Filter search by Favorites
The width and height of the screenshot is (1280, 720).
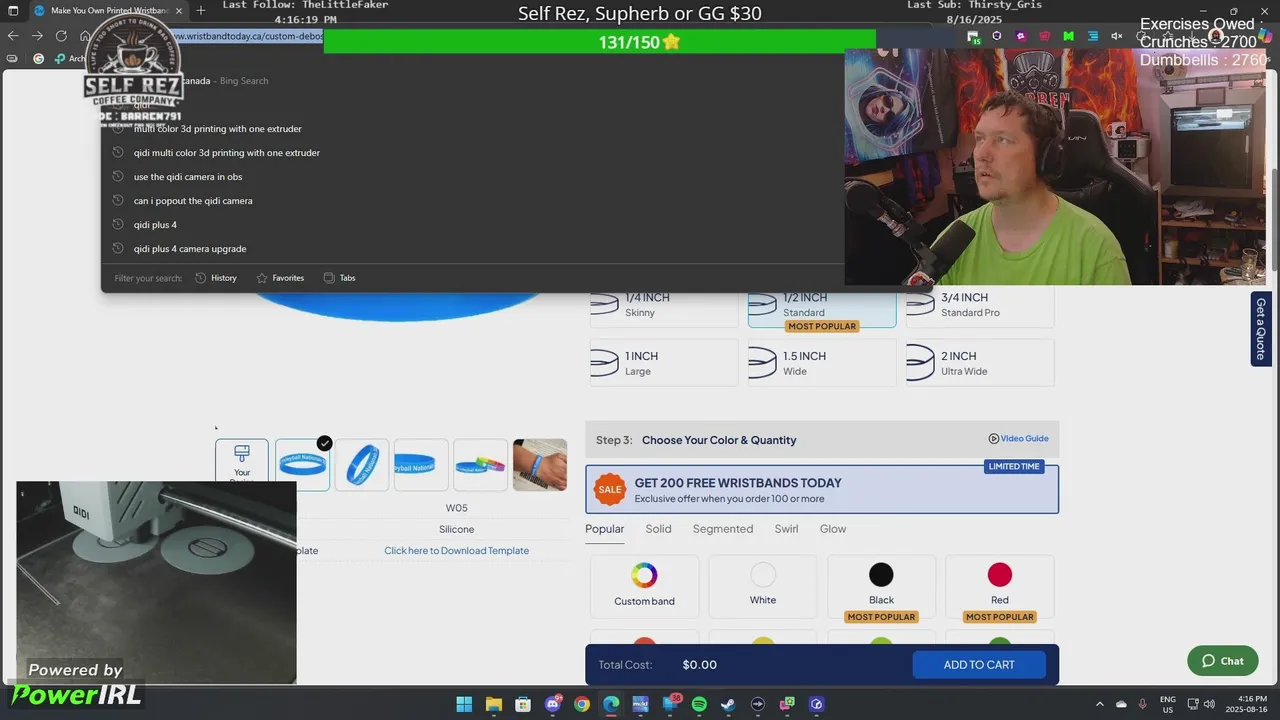point(280,278)
